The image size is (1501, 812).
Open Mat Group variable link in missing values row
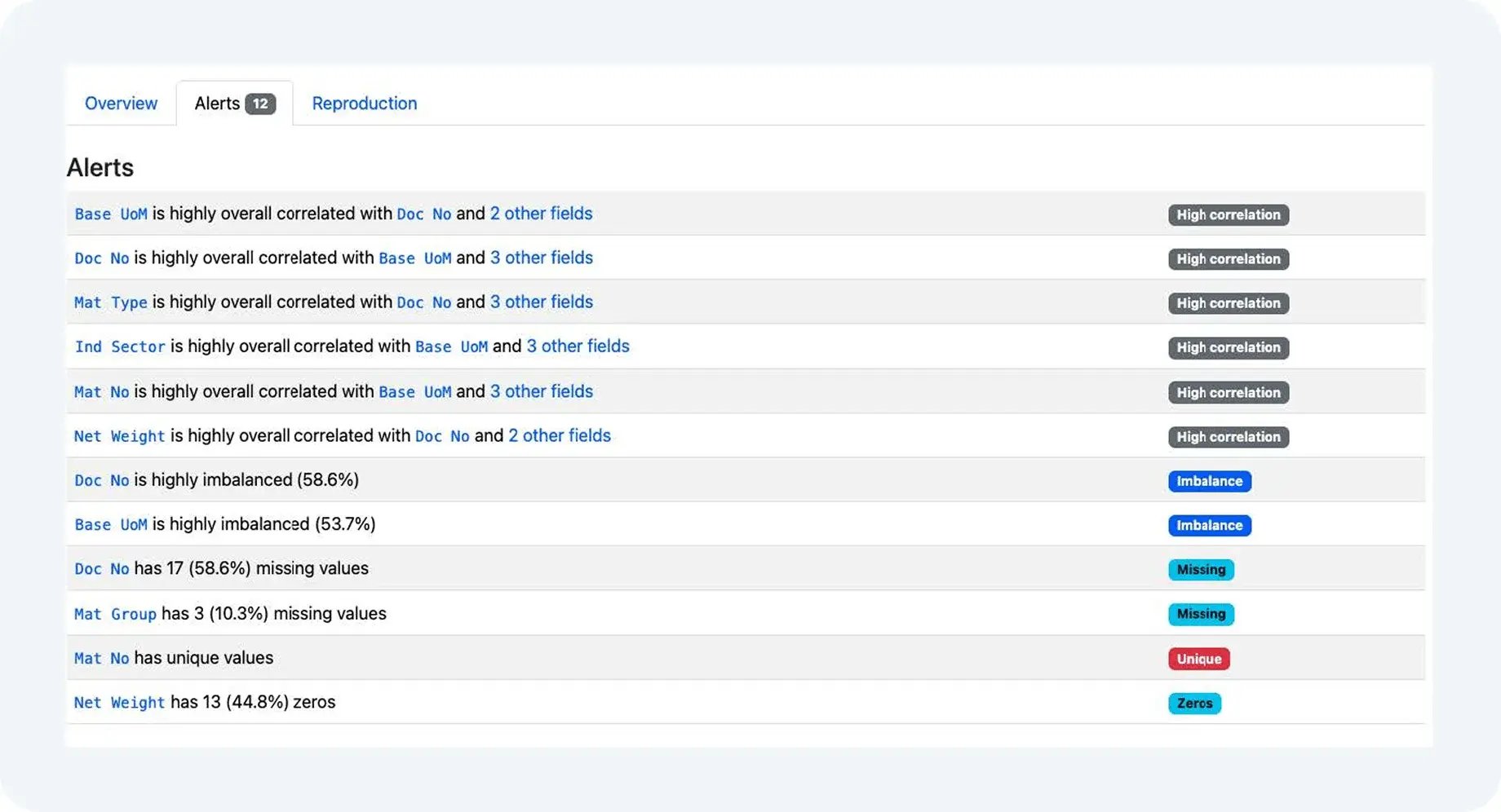pos(115,614)
